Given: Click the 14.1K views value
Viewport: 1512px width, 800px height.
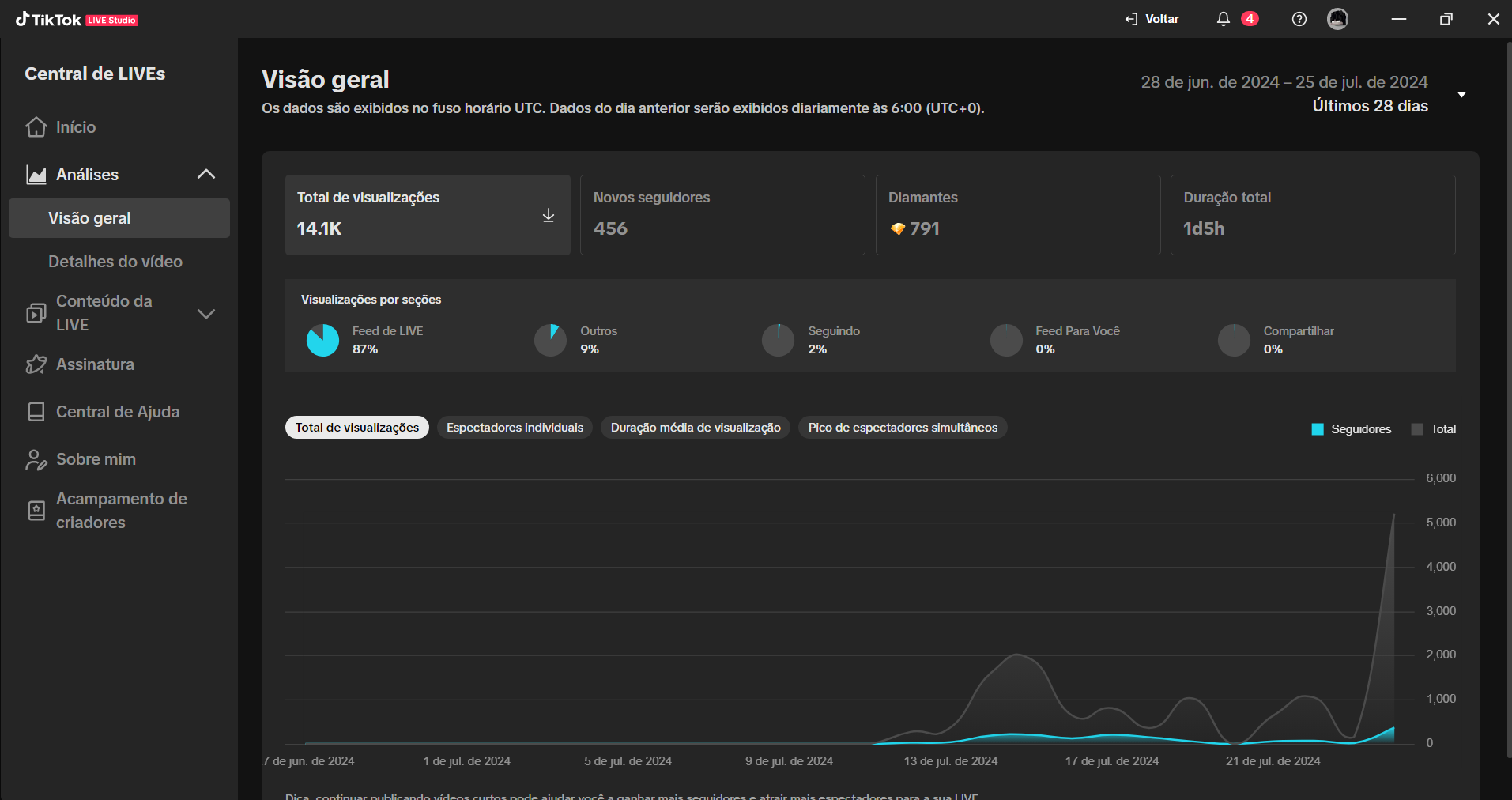Looking at the screenshot, I should (x=319, y=229).
